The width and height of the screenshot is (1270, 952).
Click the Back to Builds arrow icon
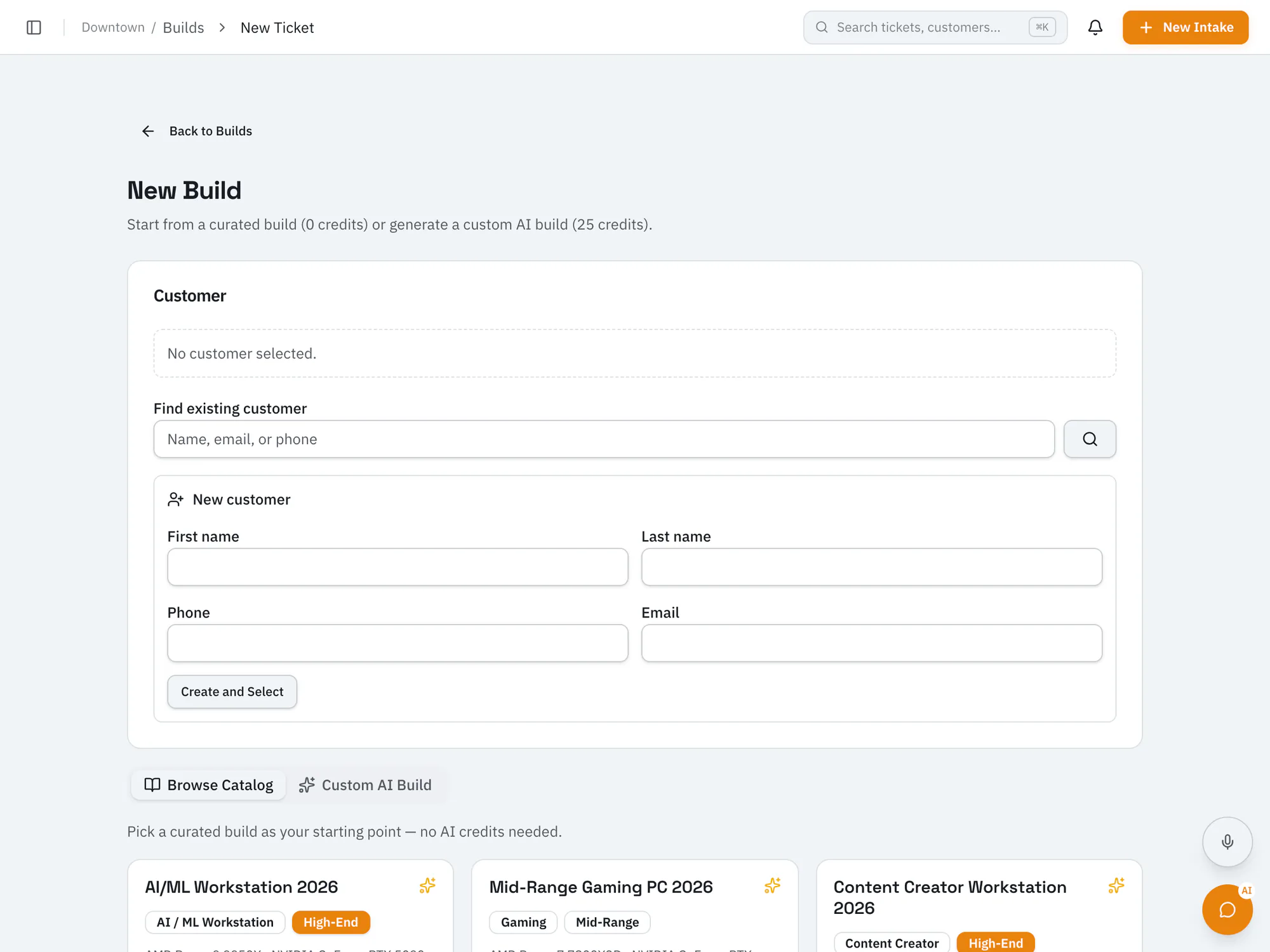coord(148,131)
